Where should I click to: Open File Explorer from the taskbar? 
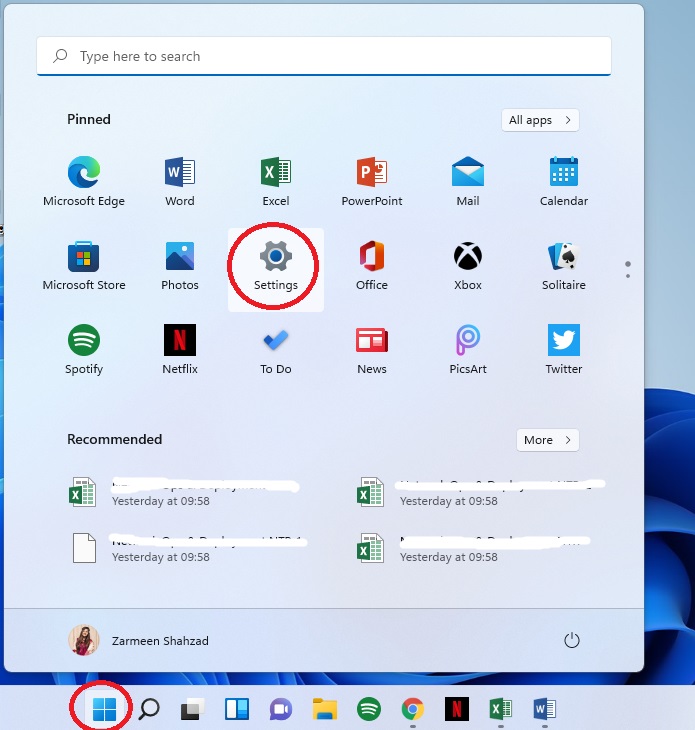(x=324, y=709)
